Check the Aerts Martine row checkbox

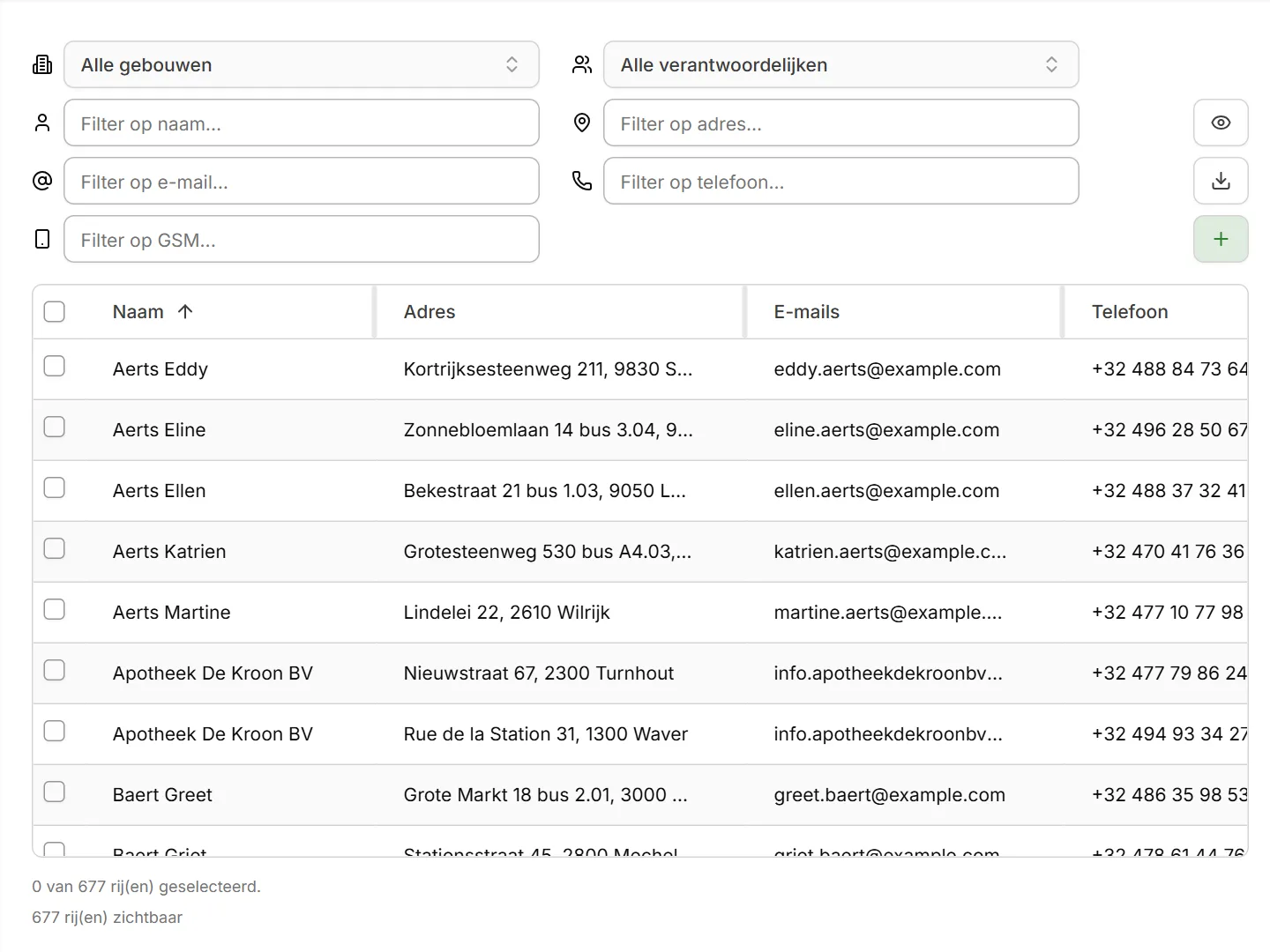pos(55,609)
